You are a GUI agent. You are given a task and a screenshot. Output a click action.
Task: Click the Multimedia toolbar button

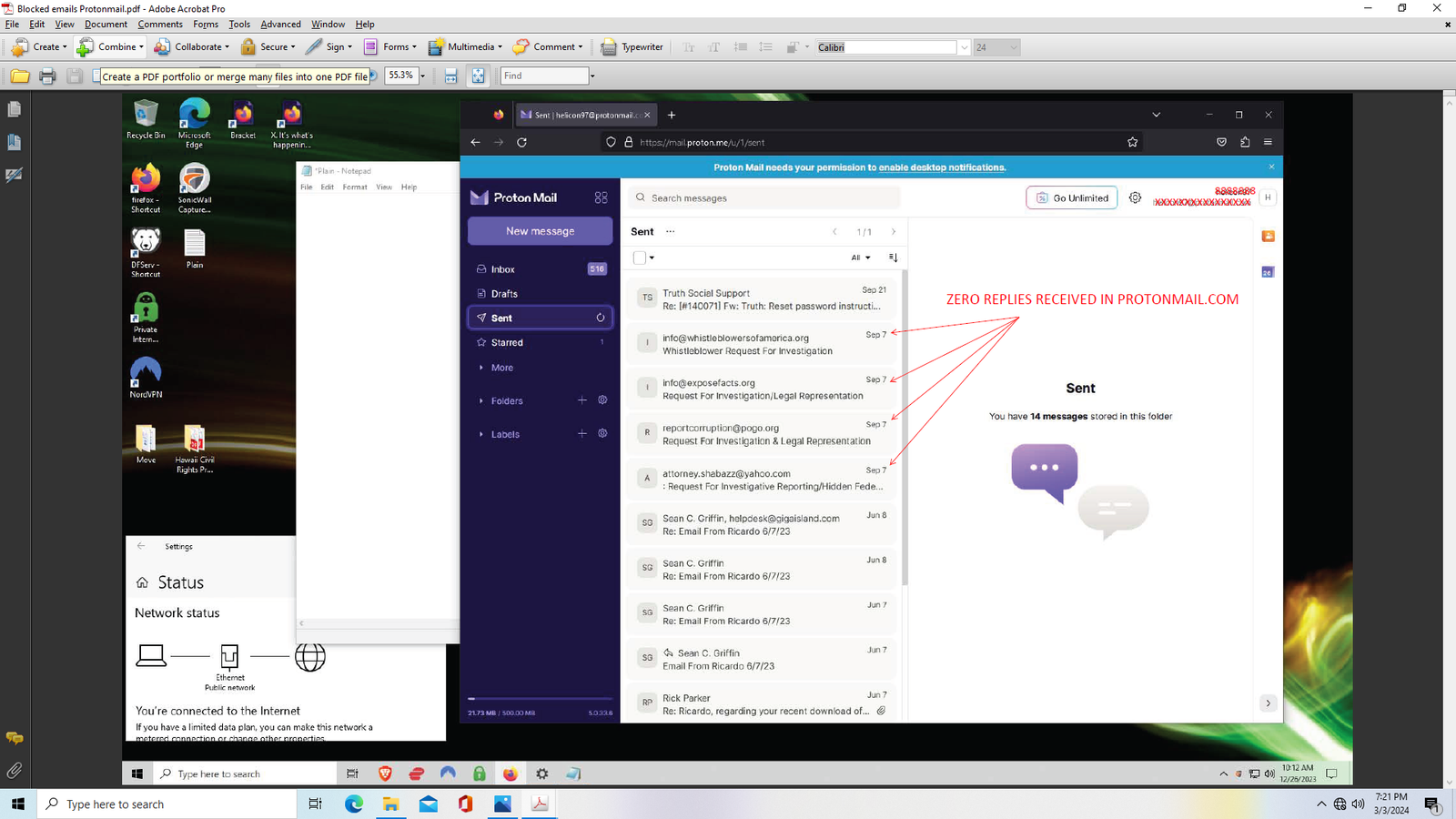pyautogui.click(x=464, y=47)
